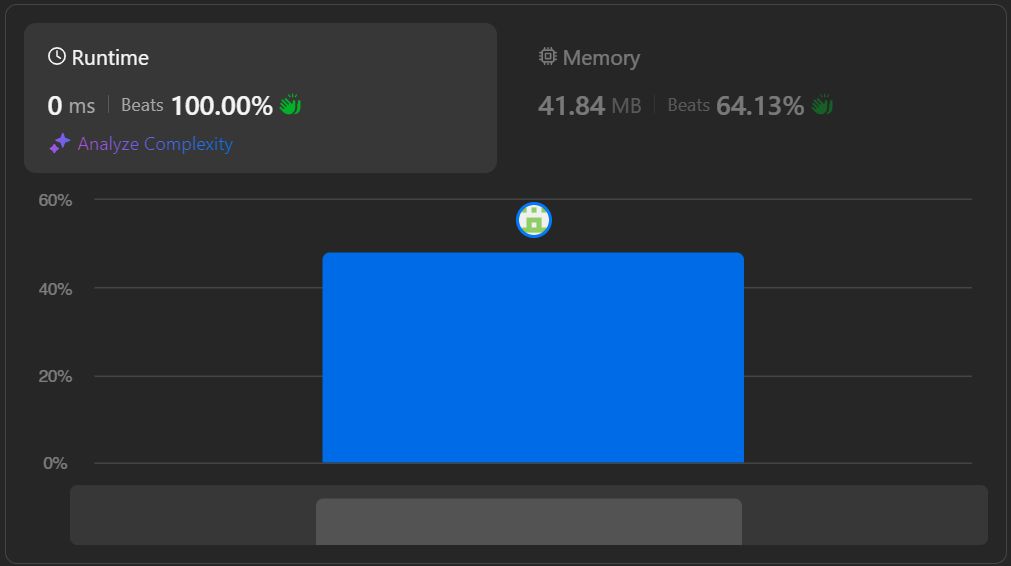Click the 0% axis label
Screen dimensions: 1011x566
point(56,463)
